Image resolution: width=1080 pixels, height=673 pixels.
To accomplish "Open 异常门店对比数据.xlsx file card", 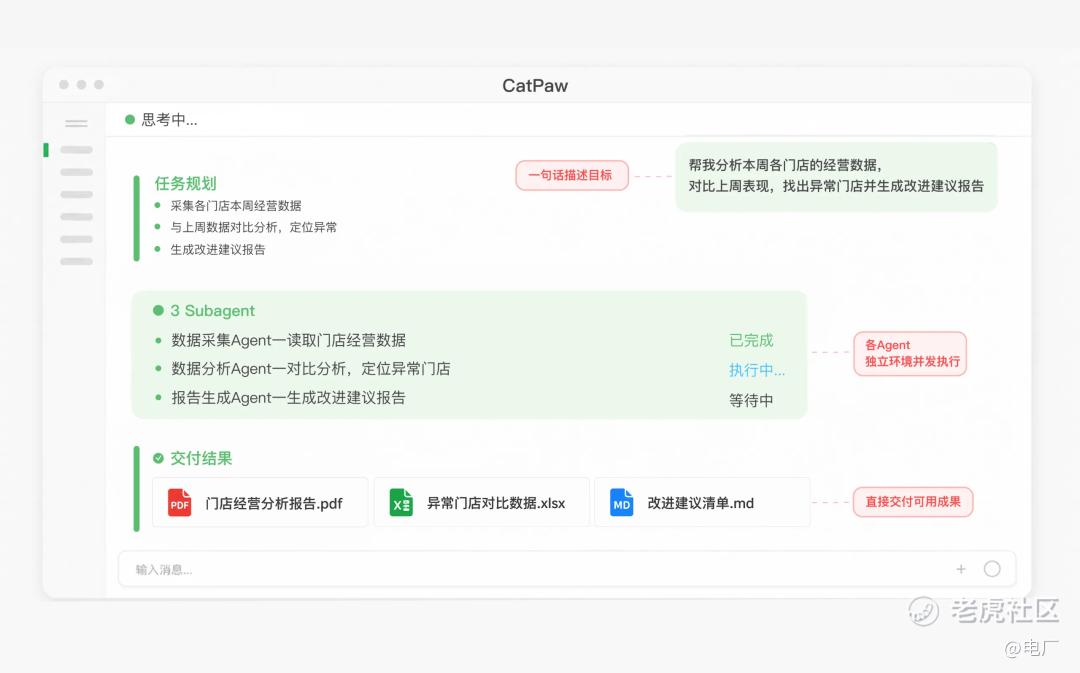I will coord(481,502).
